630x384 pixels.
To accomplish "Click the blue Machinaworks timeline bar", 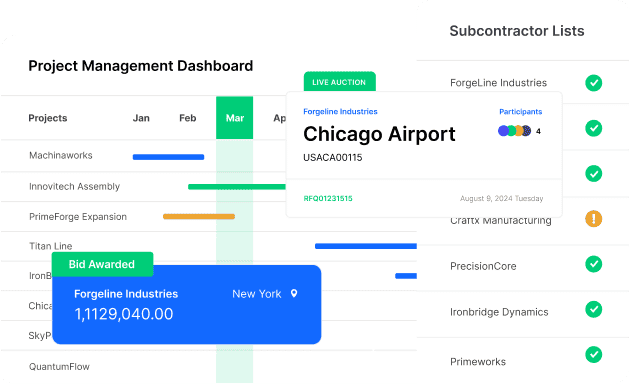I will coord(168,157).
